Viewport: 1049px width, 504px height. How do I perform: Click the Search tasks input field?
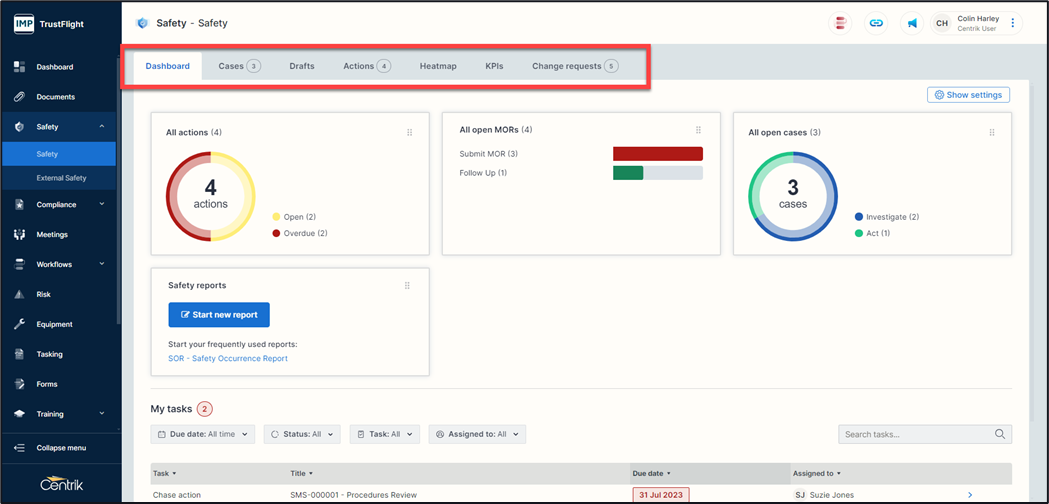coord(915,434)
